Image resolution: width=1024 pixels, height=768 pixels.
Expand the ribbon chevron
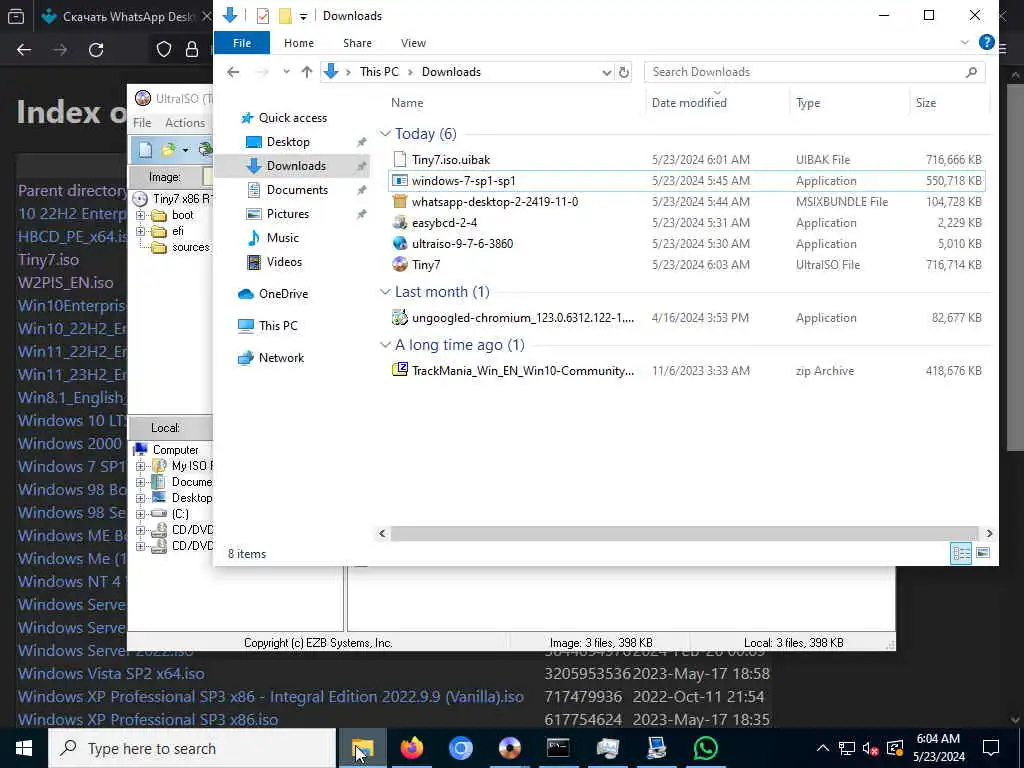point(965,42)
